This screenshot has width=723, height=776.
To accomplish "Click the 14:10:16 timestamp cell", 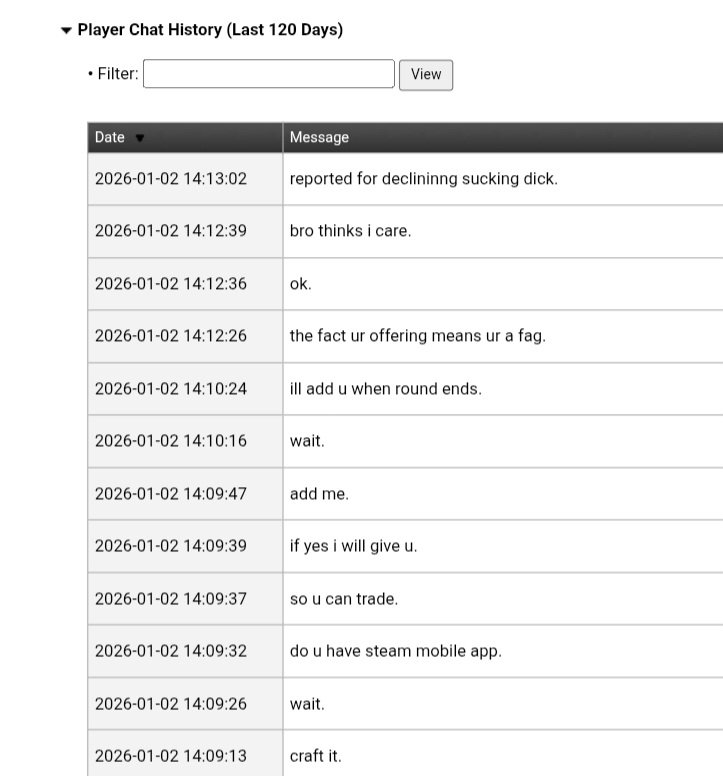I will click(171, 441).
